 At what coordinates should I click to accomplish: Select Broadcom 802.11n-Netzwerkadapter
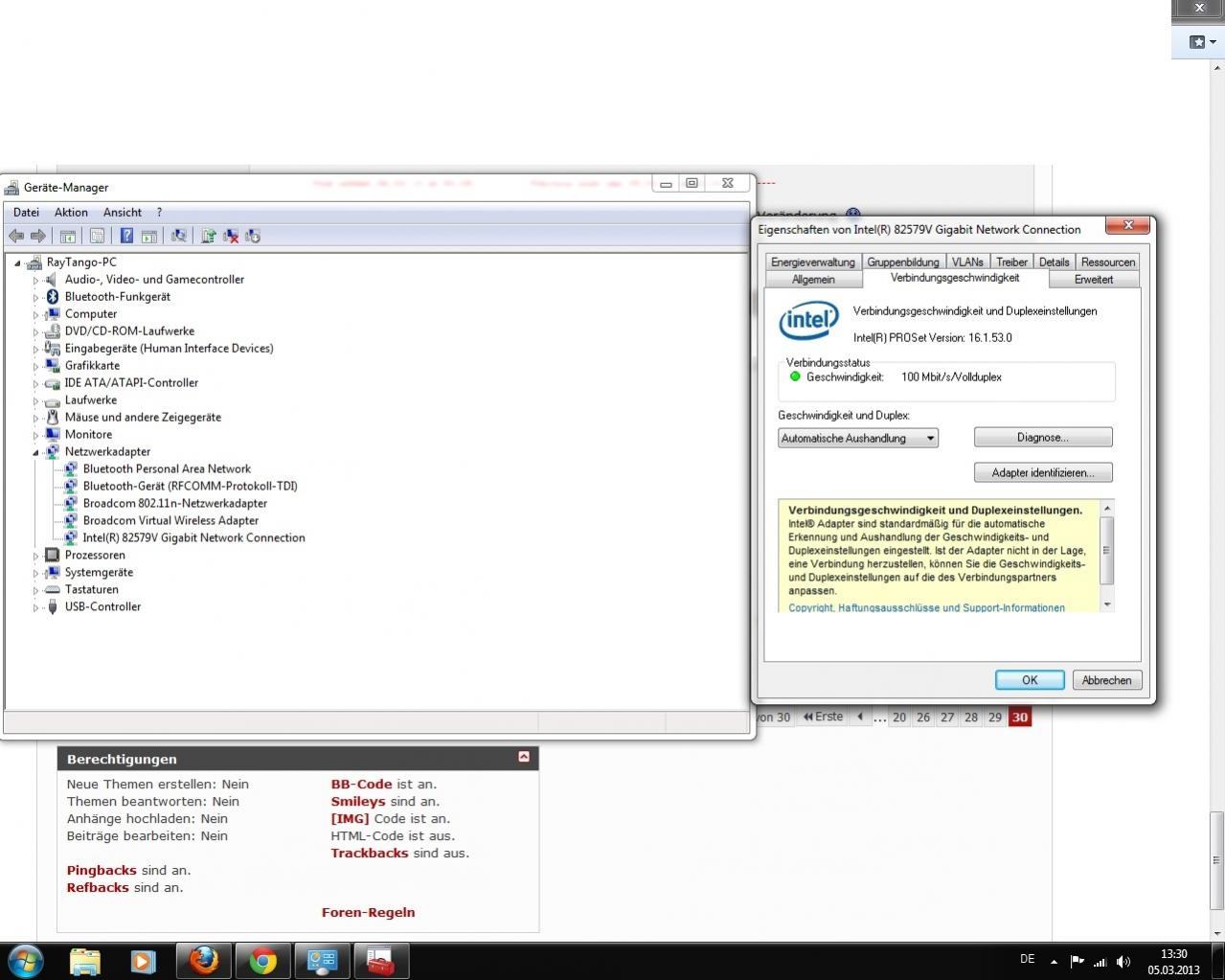point(175,503)
